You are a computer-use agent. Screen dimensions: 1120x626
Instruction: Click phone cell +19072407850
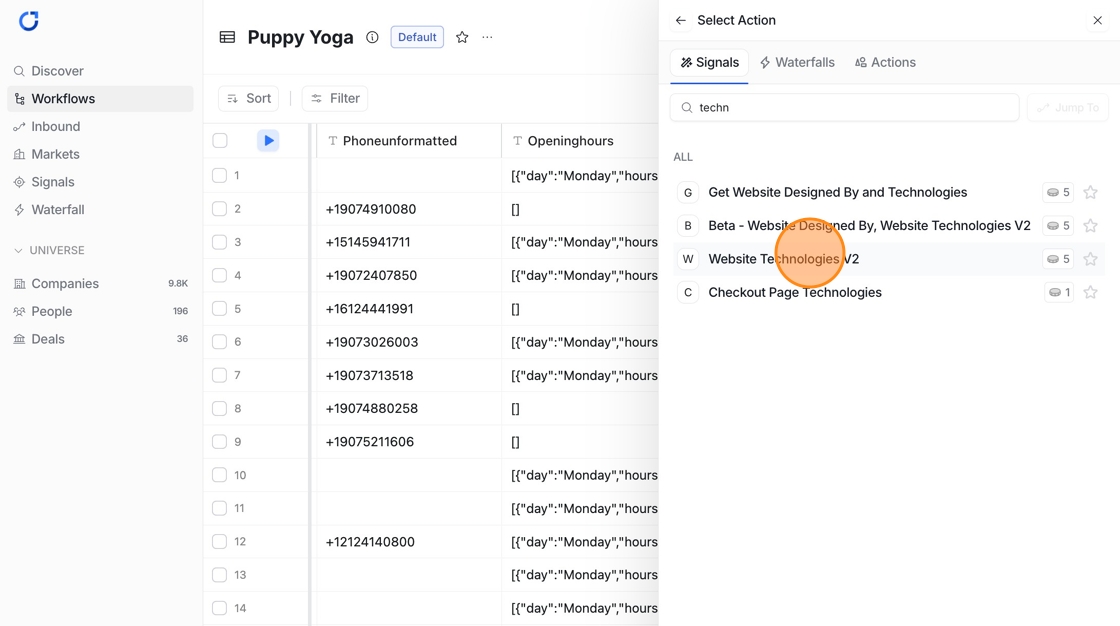409,276
